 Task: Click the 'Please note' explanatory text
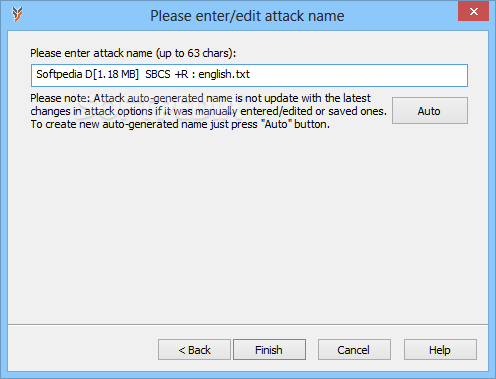[x=209, y=111]
